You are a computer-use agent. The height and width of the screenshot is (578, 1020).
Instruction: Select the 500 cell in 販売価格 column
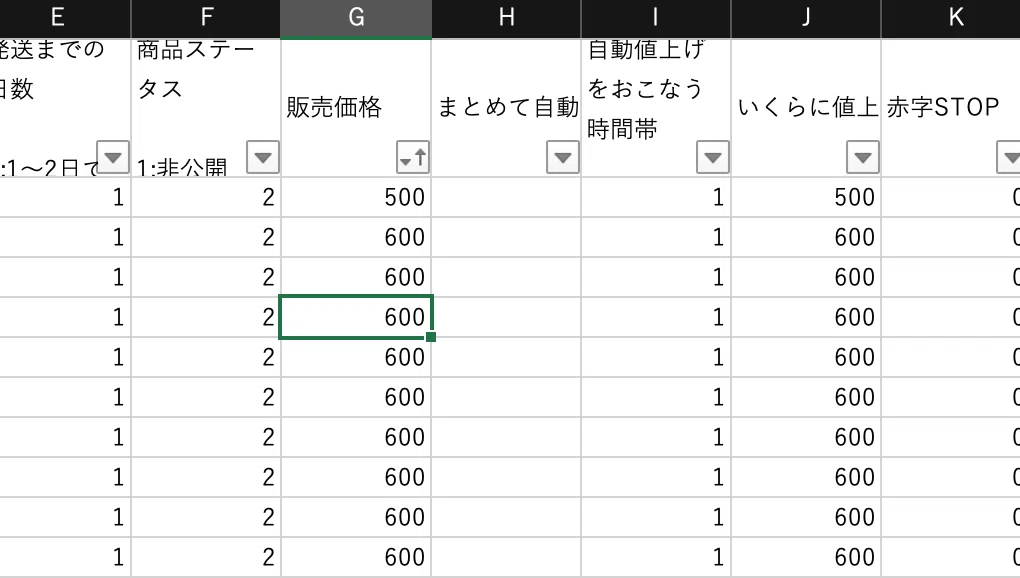click(x=356, y=197)
